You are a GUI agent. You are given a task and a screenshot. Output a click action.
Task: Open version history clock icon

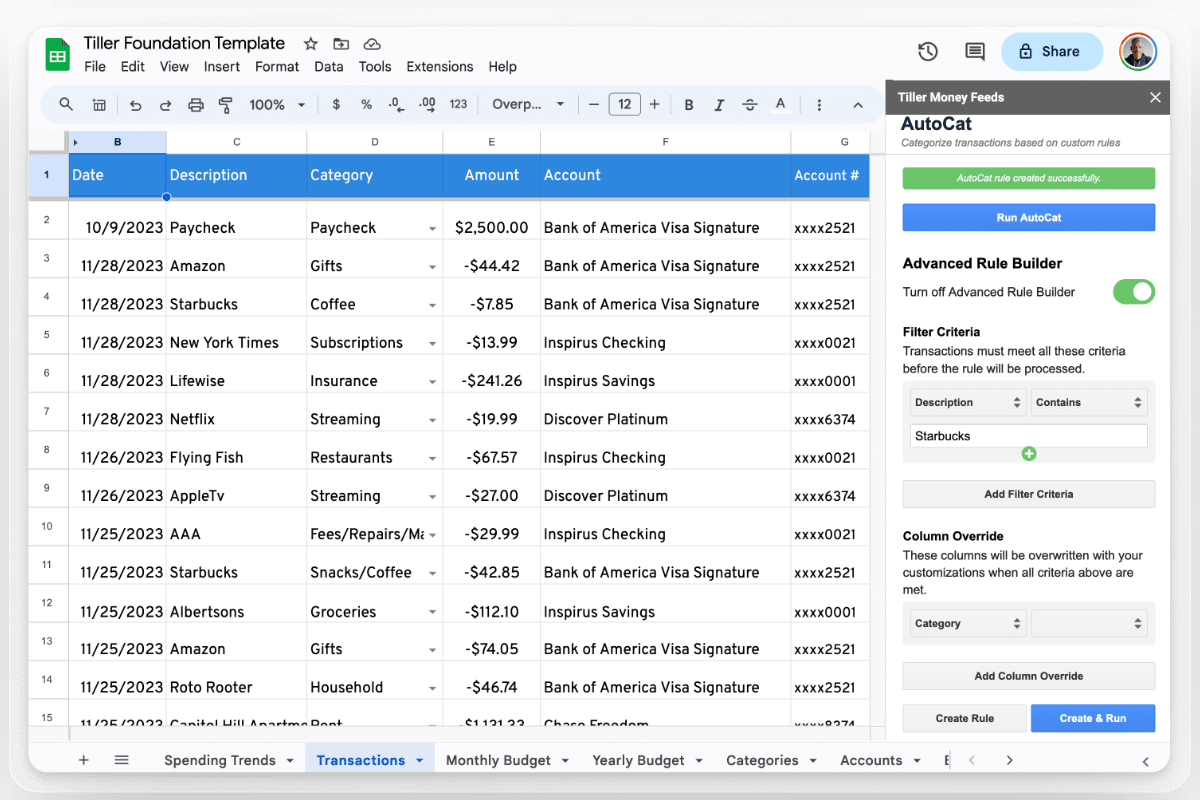coord(927,52)
